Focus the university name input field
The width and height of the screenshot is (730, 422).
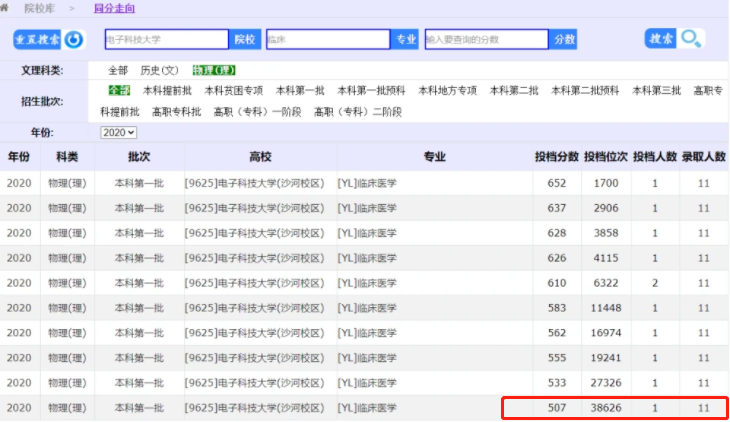click(167, 40)
